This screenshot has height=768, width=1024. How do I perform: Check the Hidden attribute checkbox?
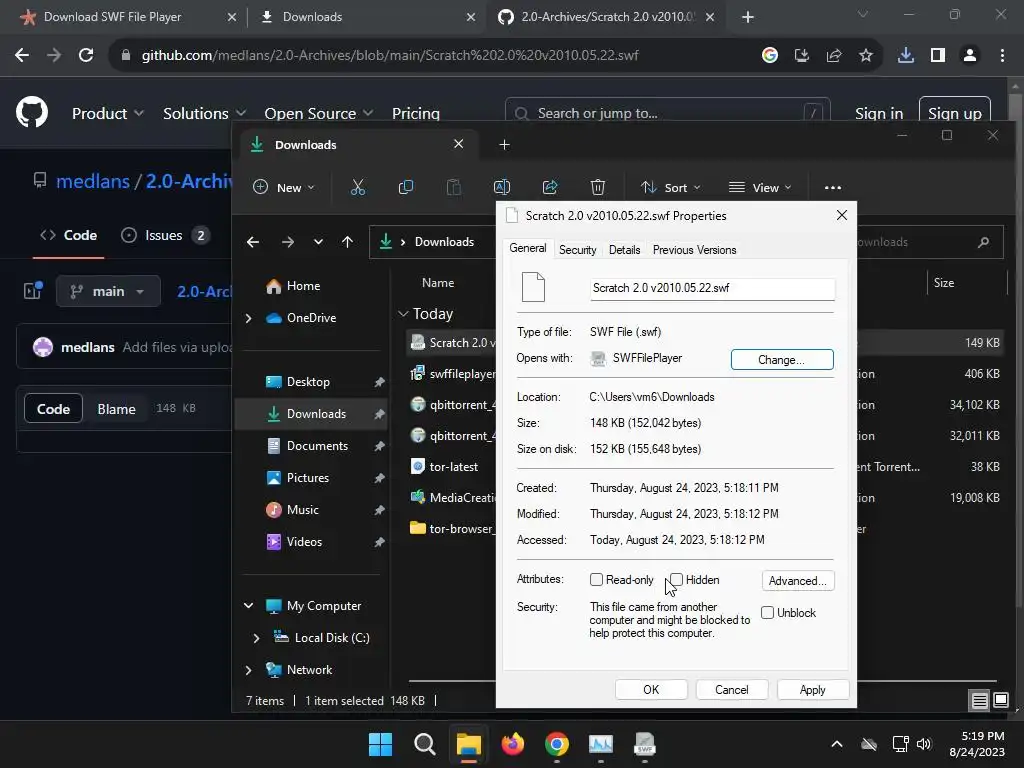(677, 579)
